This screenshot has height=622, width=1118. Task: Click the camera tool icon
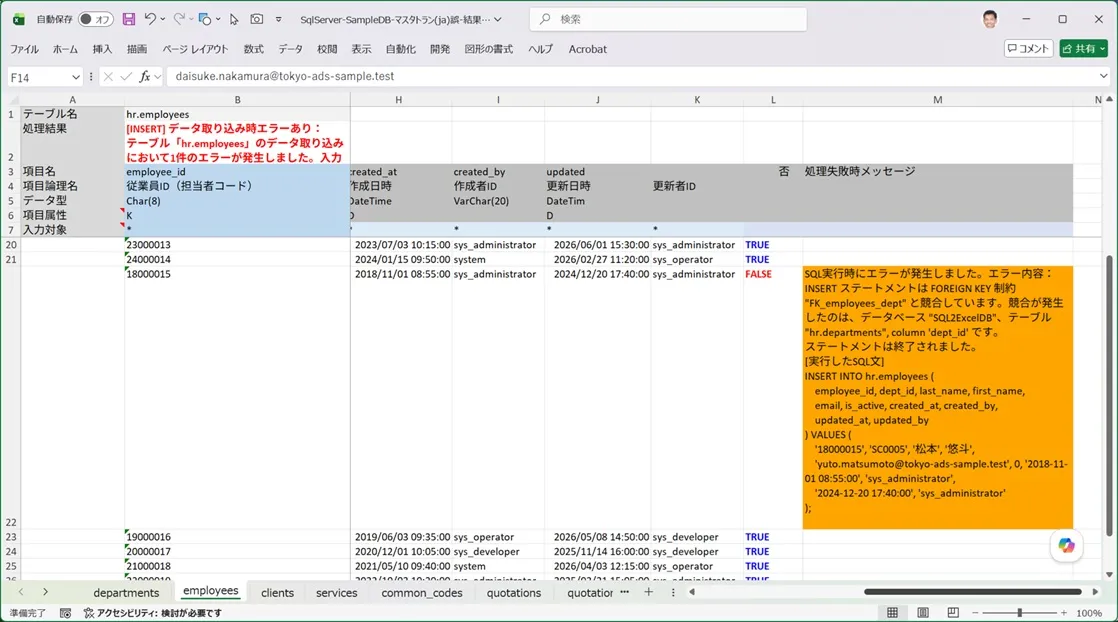257,19
